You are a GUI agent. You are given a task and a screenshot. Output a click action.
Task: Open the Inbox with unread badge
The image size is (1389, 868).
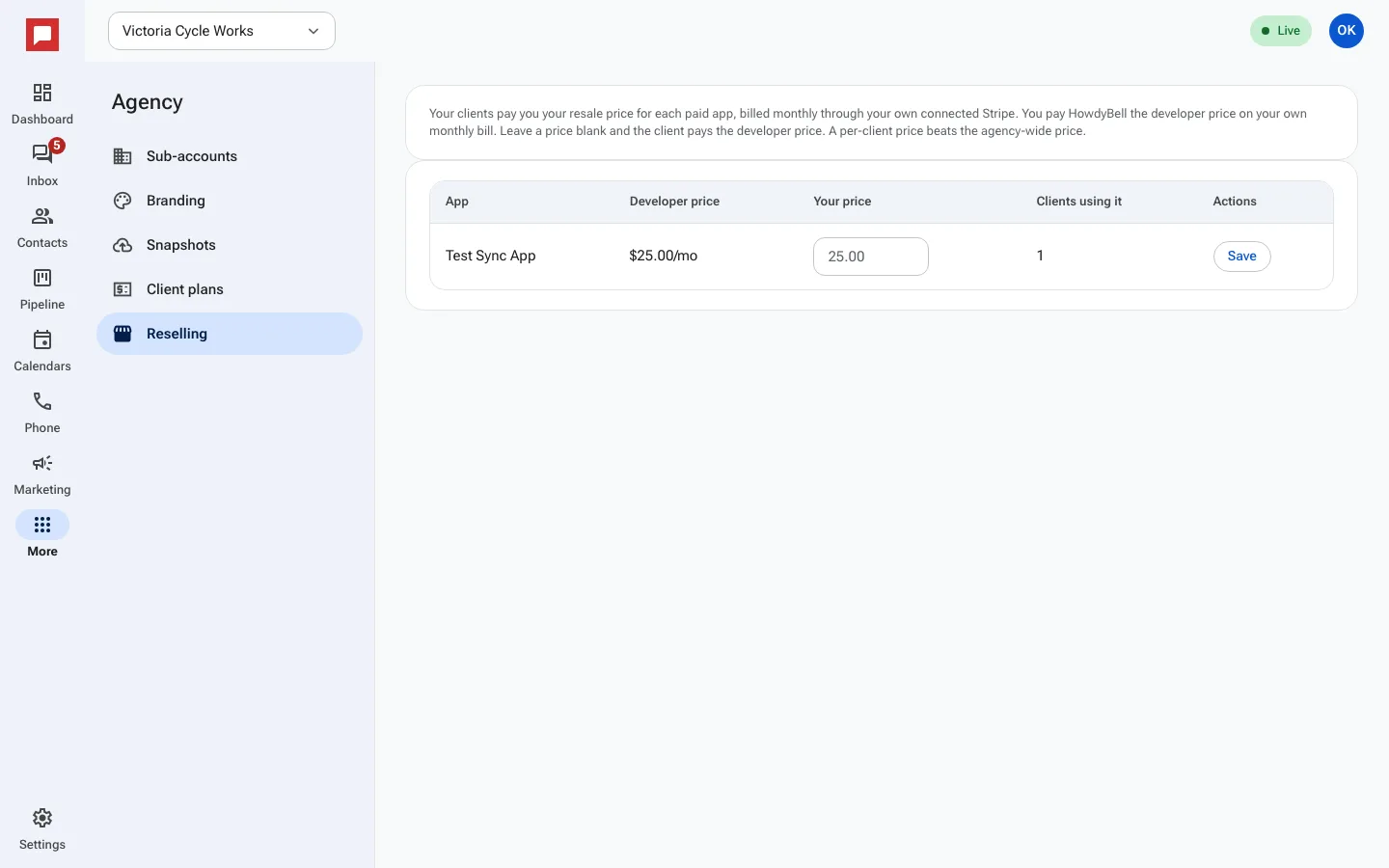(x=42, y=153)
